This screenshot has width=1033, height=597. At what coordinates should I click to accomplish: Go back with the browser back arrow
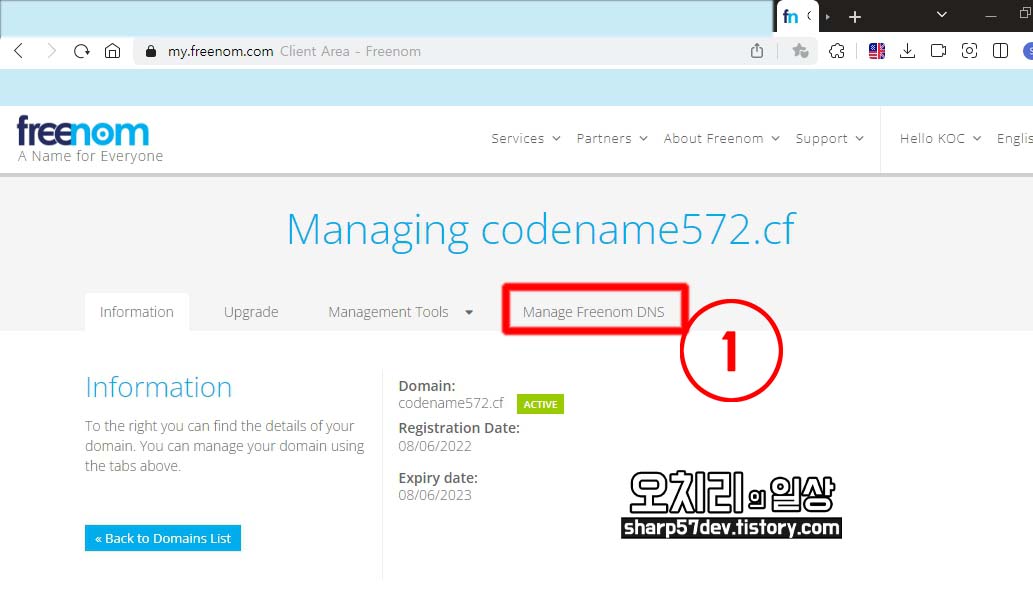click(18, 51)
